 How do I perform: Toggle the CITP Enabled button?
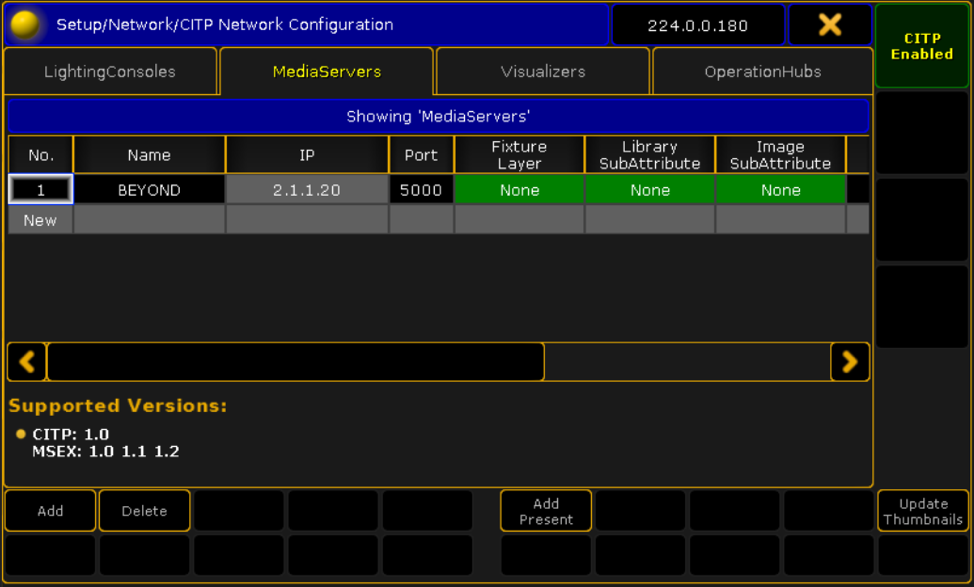pos(922,46)
